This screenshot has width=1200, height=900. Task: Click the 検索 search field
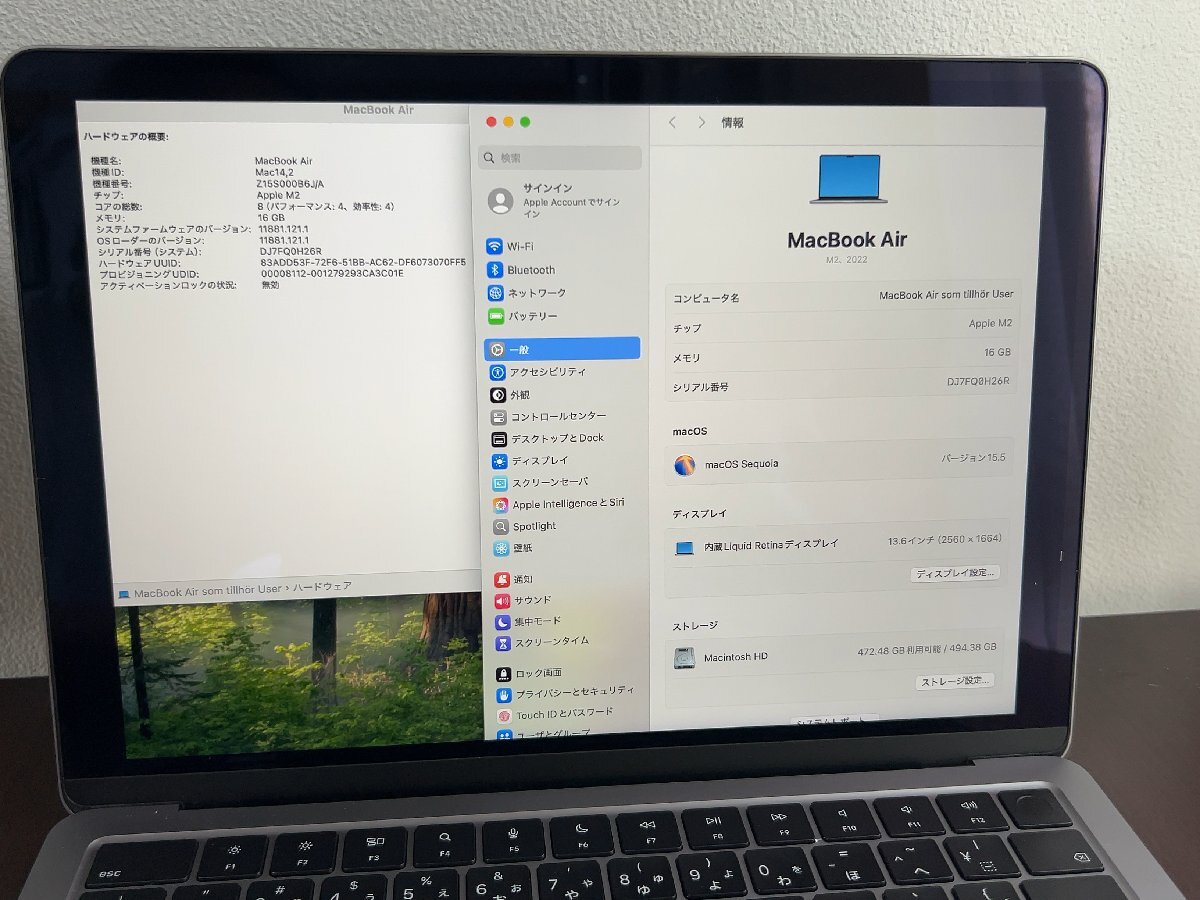pyautogui.click(x=560, y=158)
